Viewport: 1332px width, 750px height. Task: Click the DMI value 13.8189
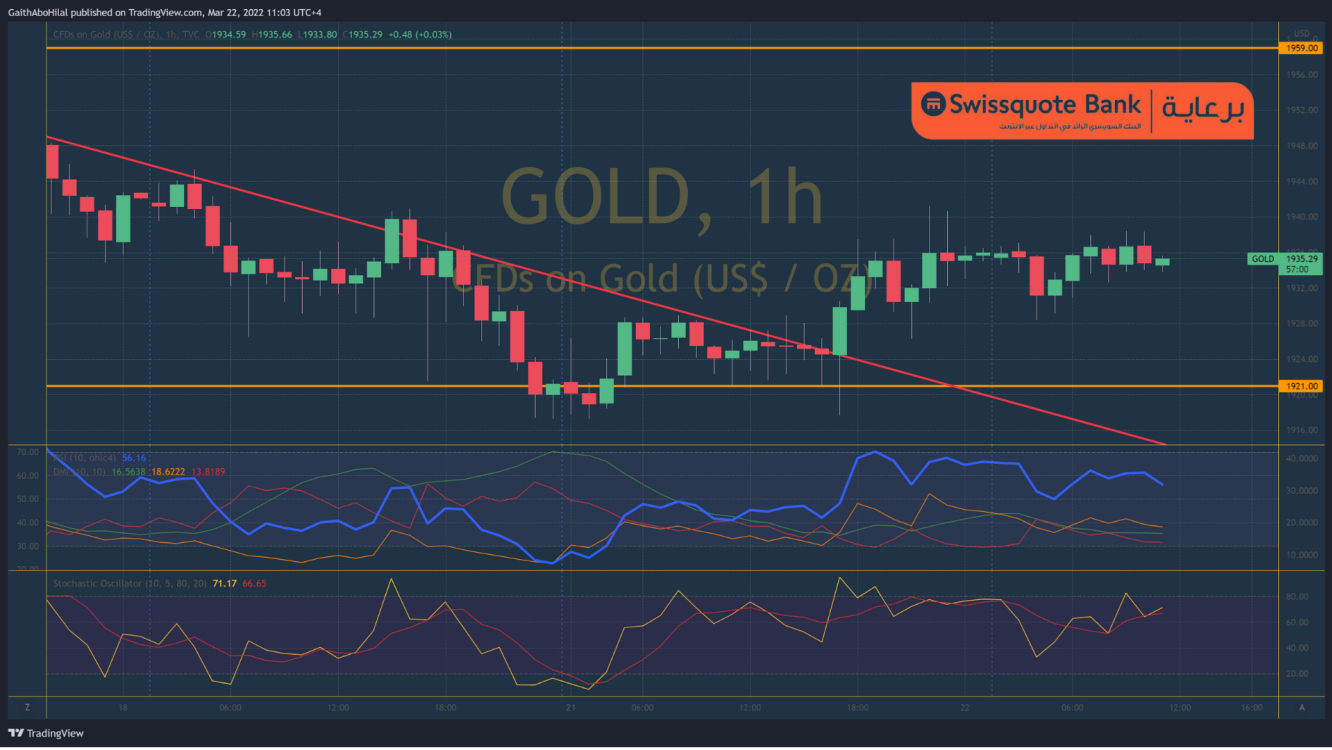208,470
